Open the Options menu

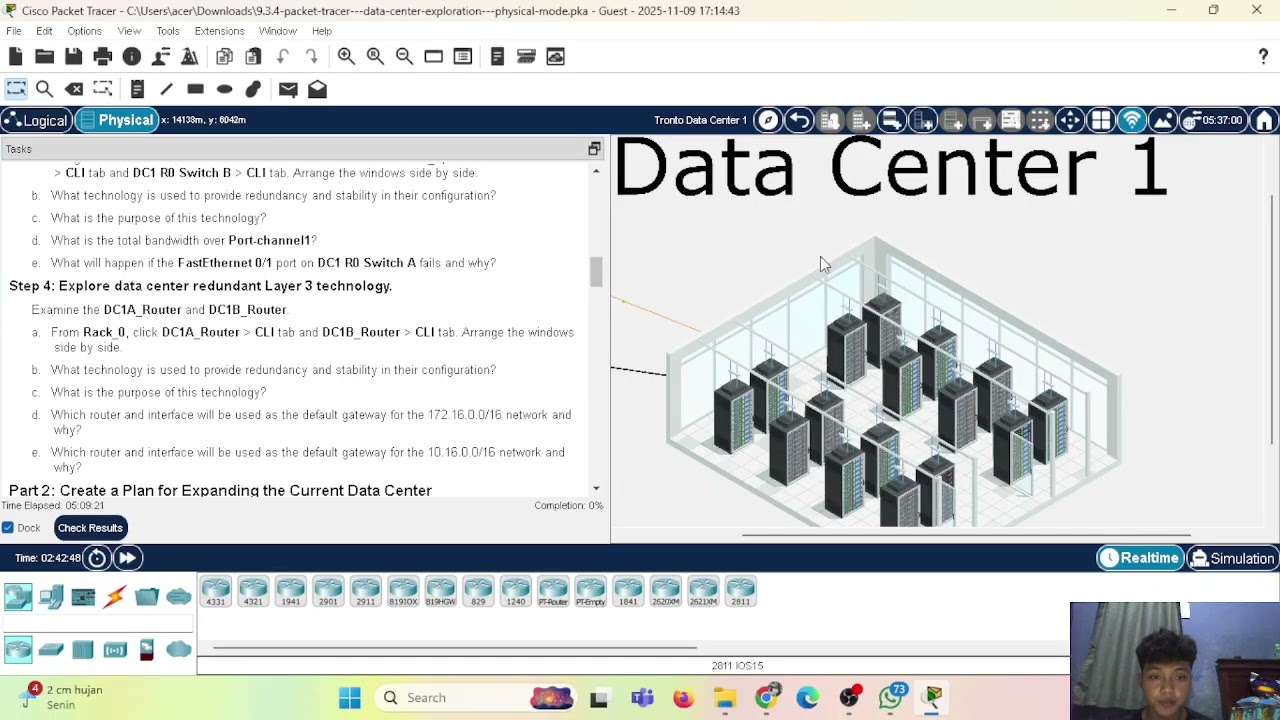pos(84,31)
